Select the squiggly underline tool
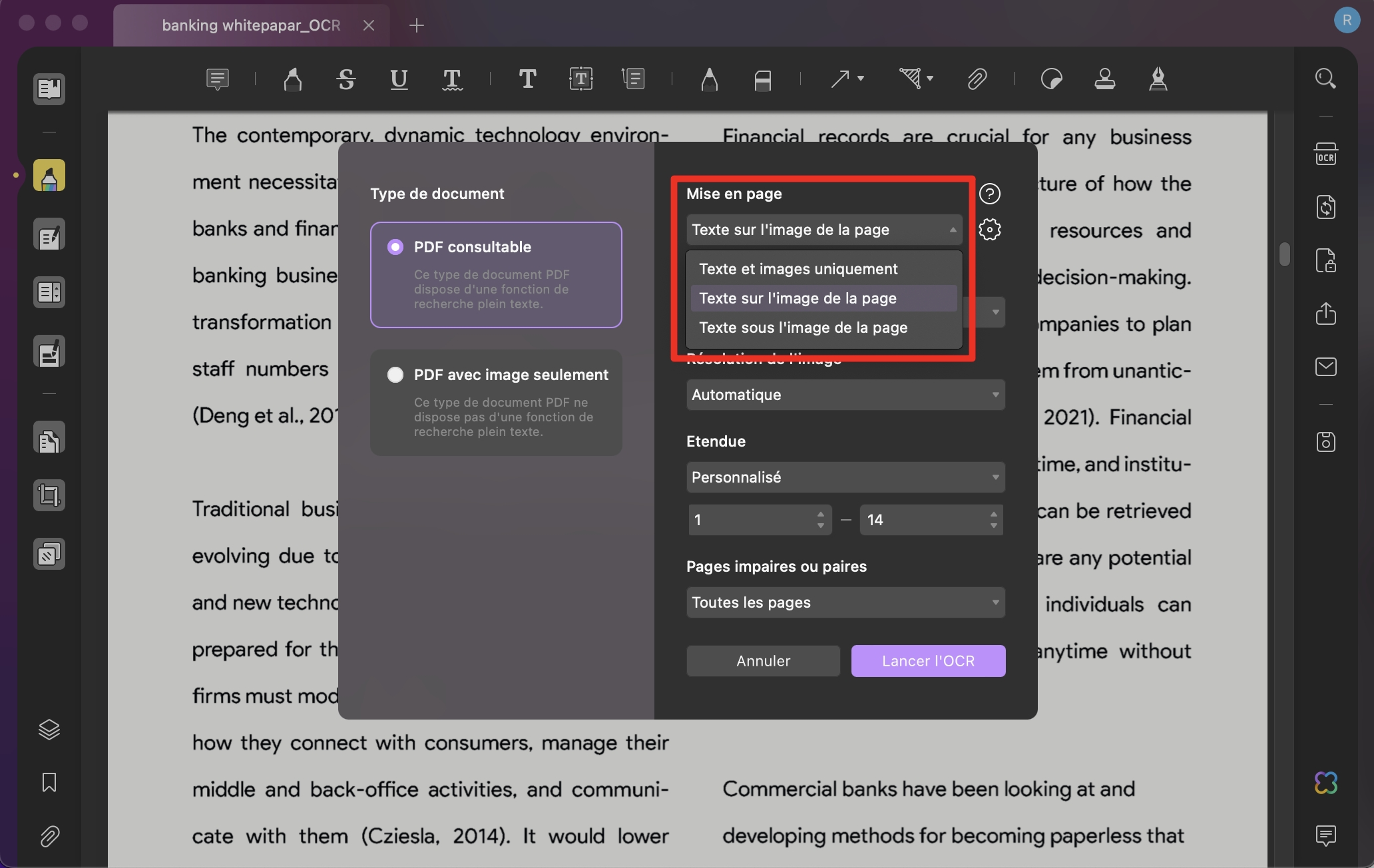The width and height of the screenshot is (1374, 868). (452, 79)
